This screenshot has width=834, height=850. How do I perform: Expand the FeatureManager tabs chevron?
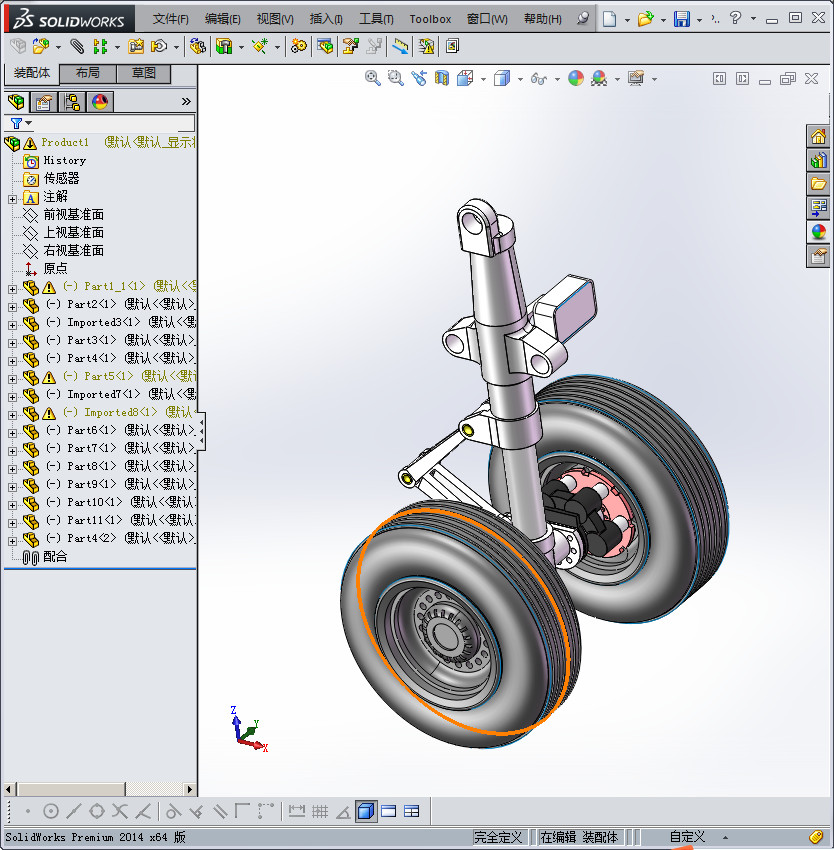point(186,101)
